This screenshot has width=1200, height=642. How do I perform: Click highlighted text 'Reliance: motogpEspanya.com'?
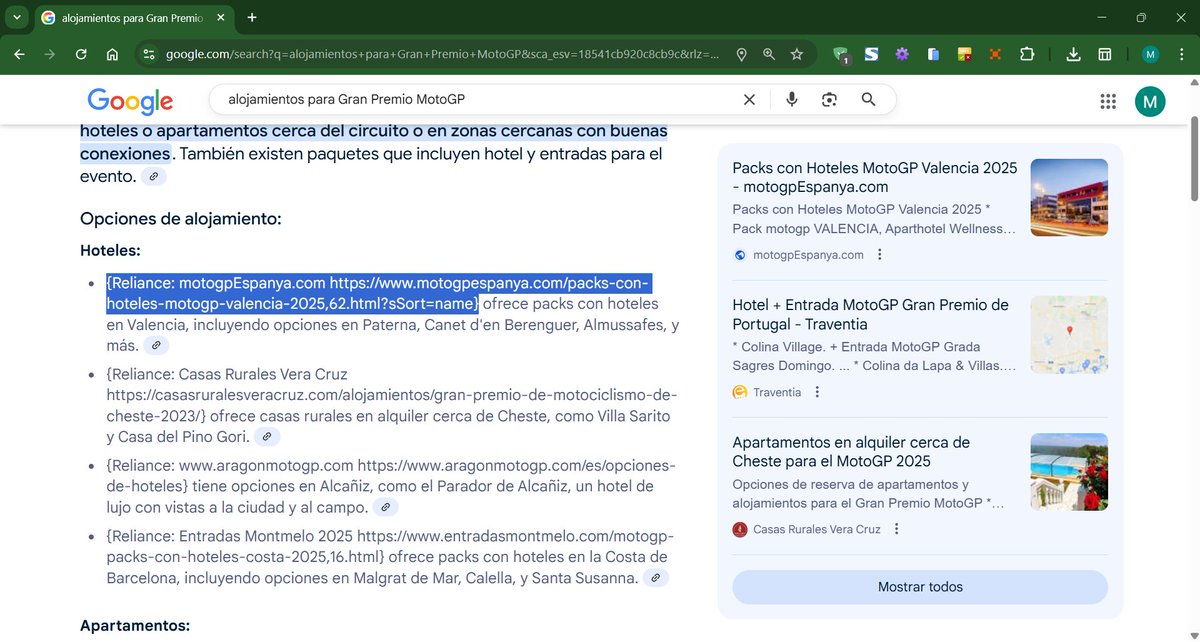click(x=217, y=283)
